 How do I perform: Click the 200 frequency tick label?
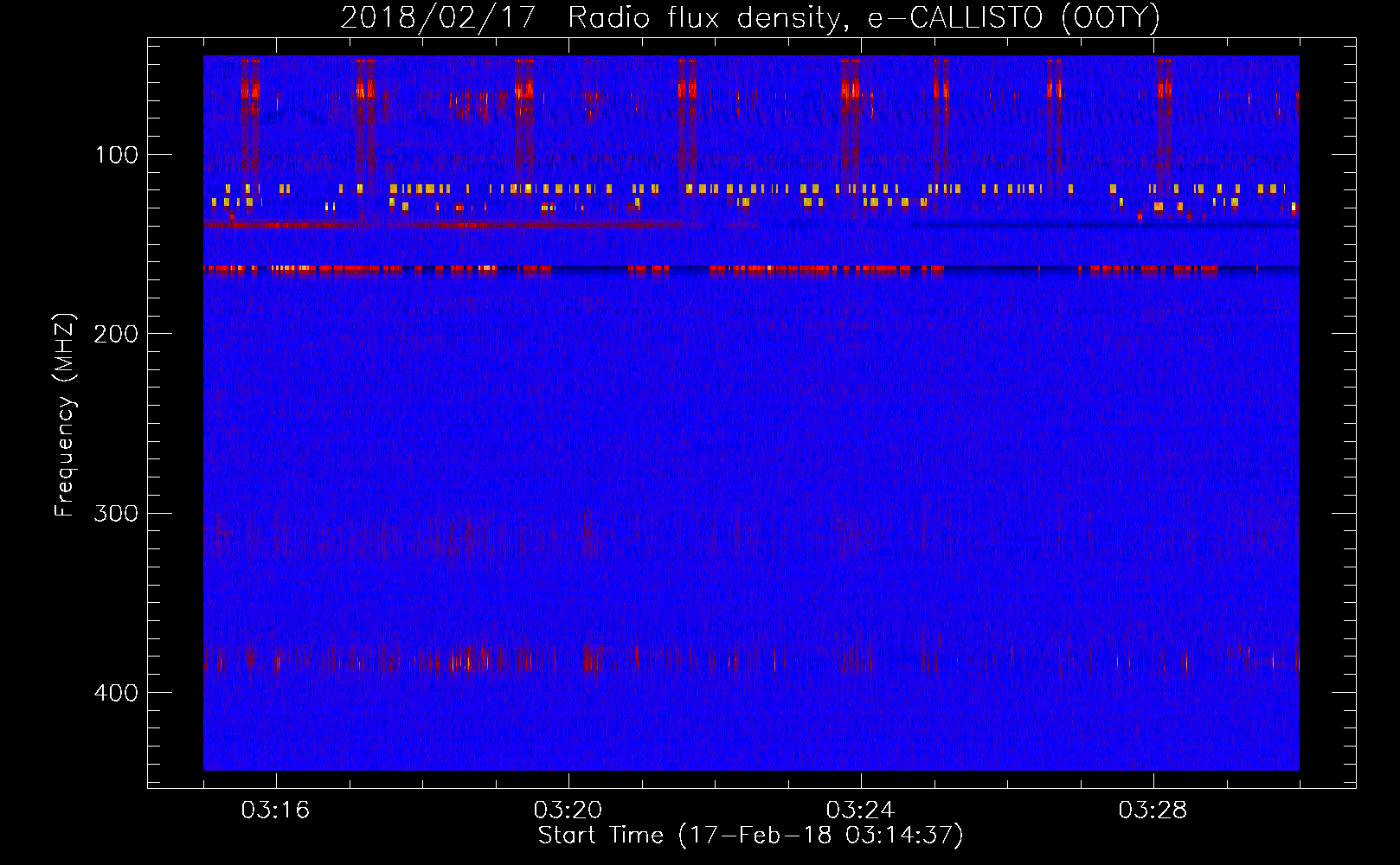pyautogui.click(x=116, y=334)
